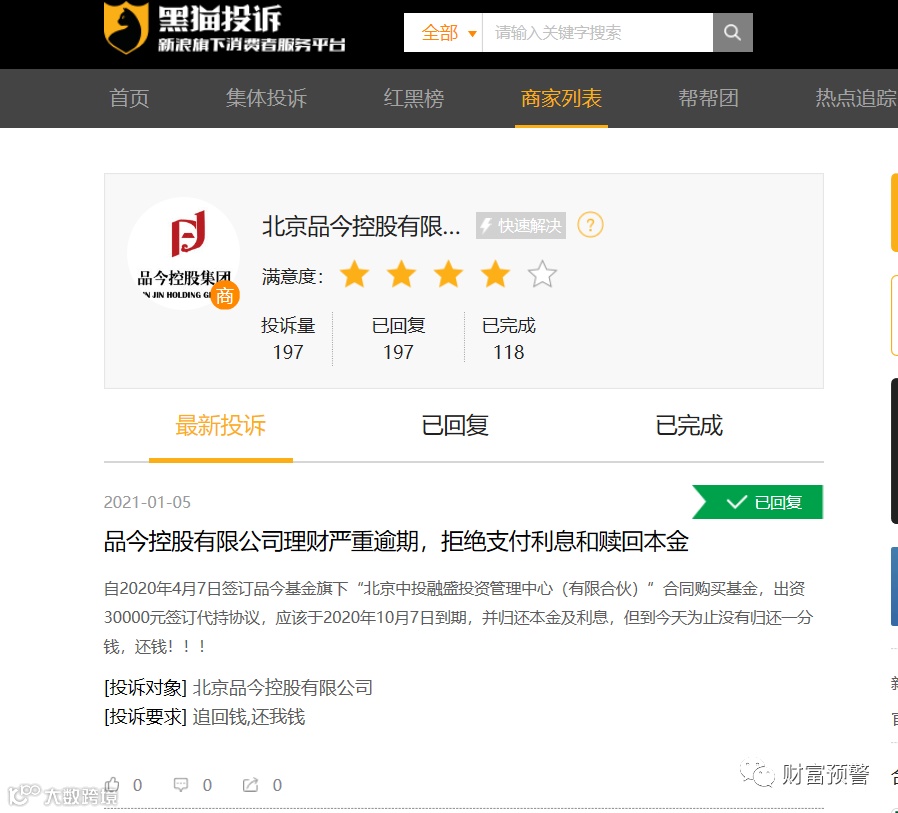The width and height of the screenshot is (898, 813).
Task: Click the second satisfaction star
Action: [401, 274]
